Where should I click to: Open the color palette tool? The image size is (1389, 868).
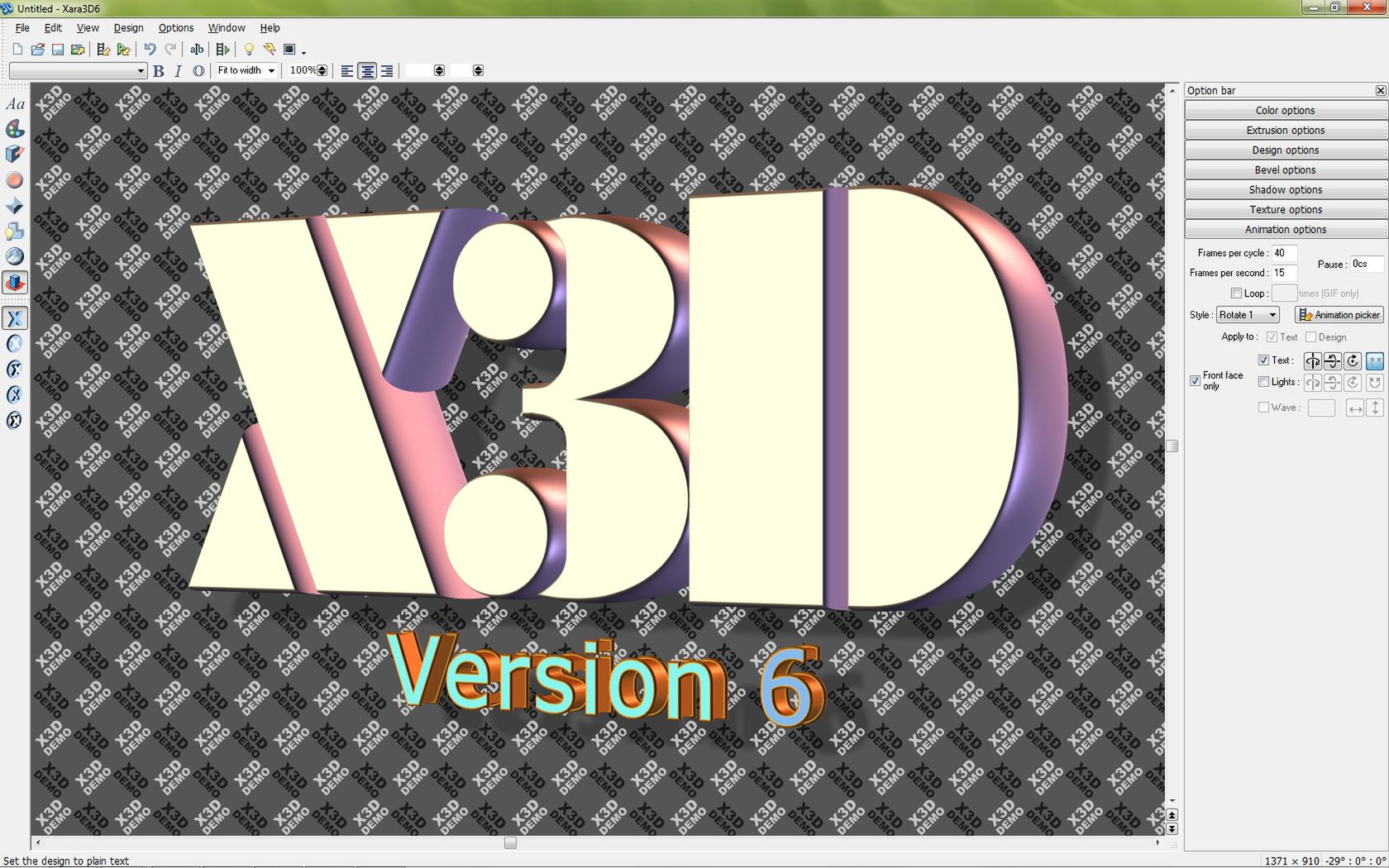pyautogui.click(x=15, y=129)
